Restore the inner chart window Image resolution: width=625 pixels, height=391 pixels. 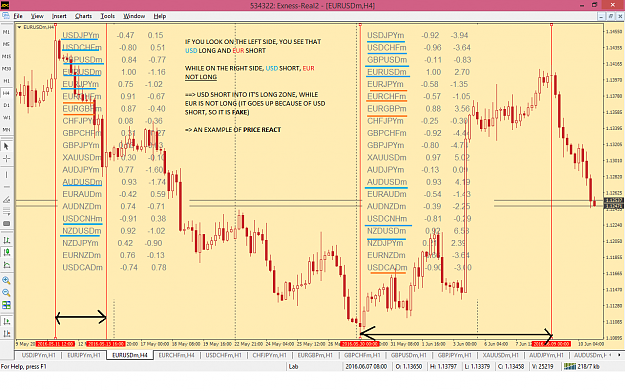[x=611, y=16]
